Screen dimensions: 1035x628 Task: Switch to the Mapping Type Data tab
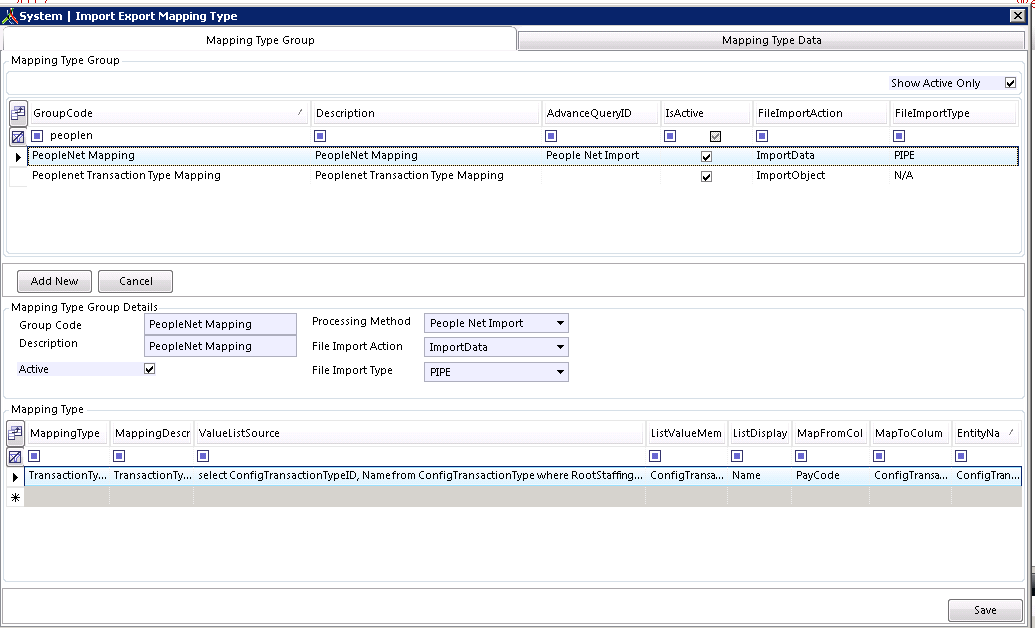tap(772, 40)
